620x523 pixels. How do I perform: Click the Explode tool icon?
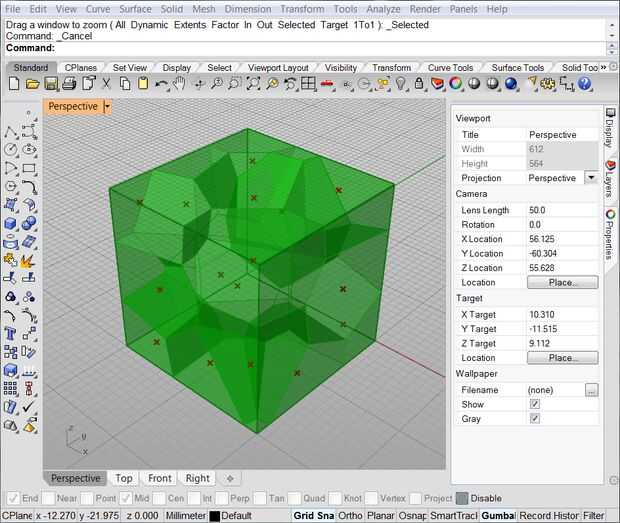pyautogui.click(x=29, y=261)
